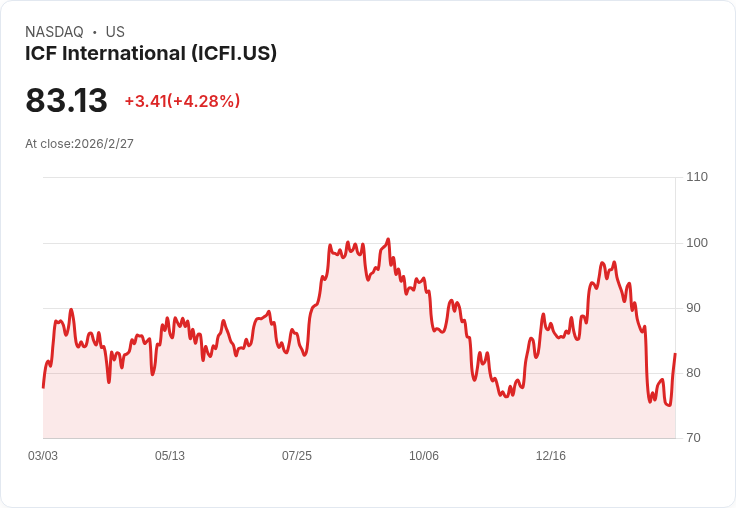Viewport: 736px width, 508px height.
Task: Click the final data point at chart's right end
Action: point(675,354)
